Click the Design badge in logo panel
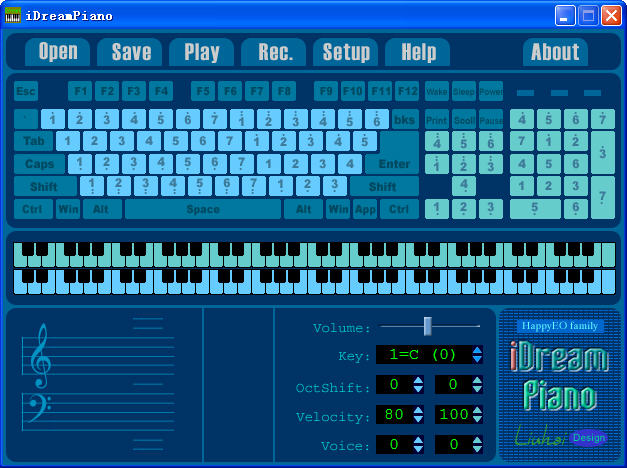This screenshot has height=468, width=627. tap(589, 438)
